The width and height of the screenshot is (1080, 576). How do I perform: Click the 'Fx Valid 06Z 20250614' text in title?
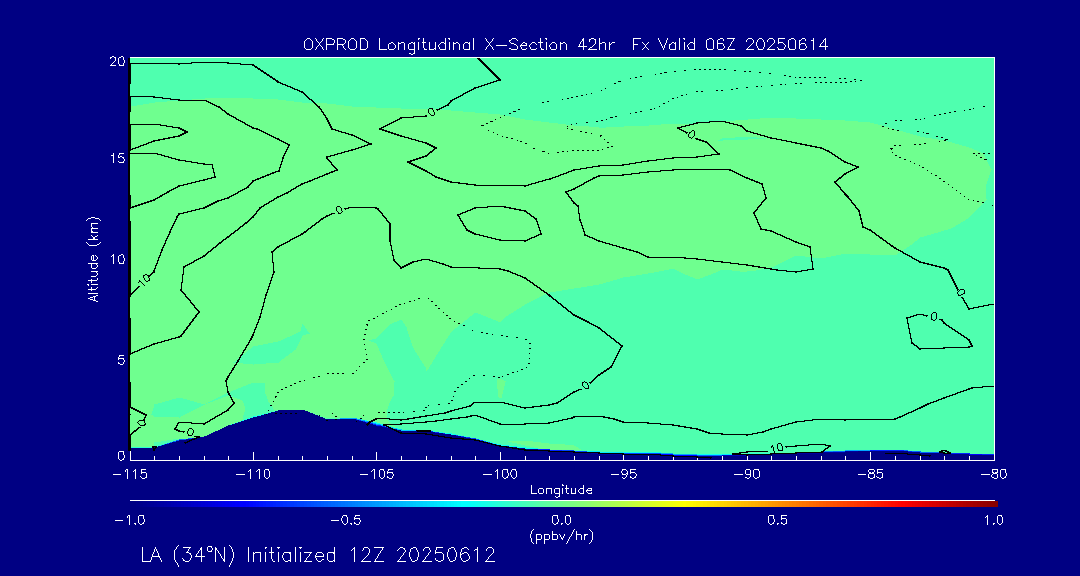coord(731,45)
